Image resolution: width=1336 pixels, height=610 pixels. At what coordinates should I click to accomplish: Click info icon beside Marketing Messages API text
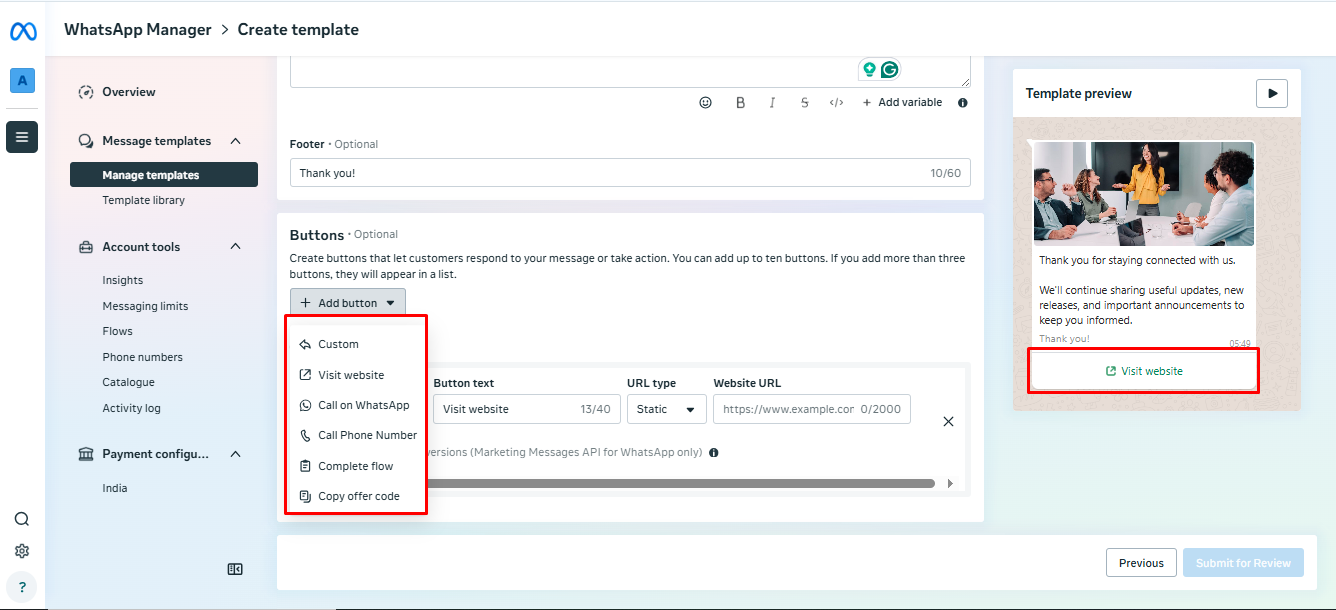tap(714, 452)
